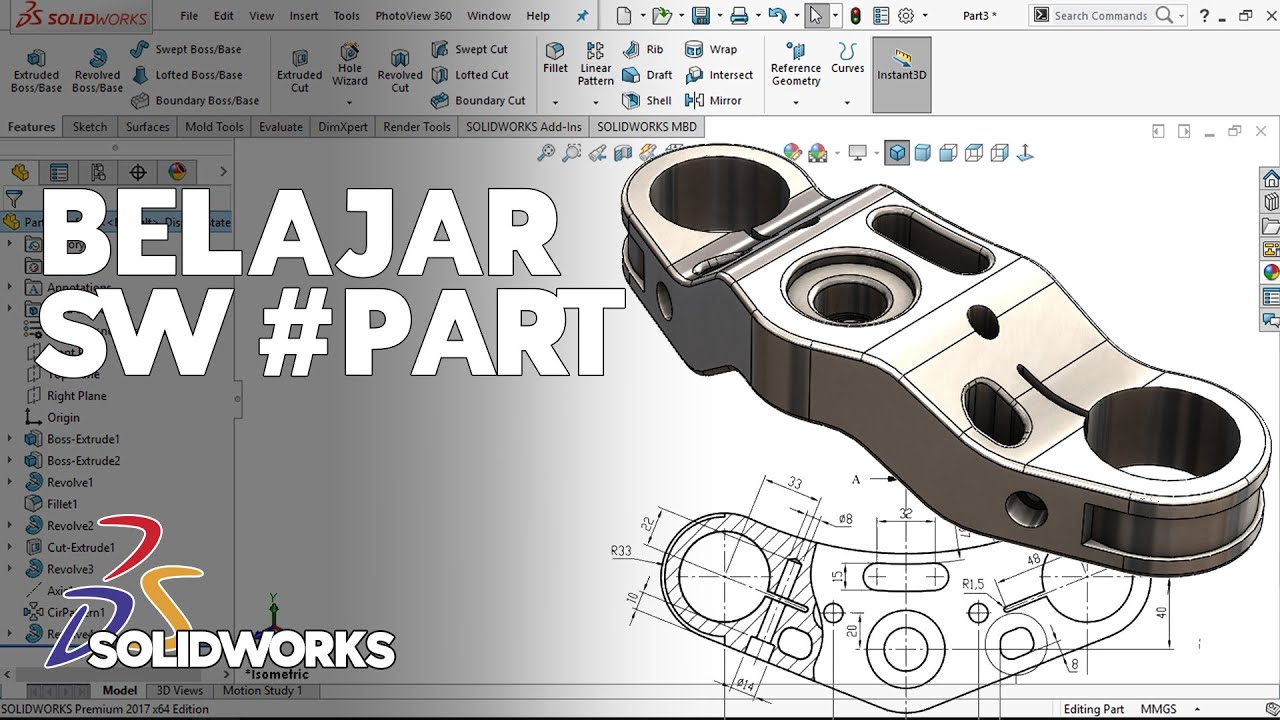
Task: Open the SOLIDWORKS Resources home task pane
Action: 1271,179
